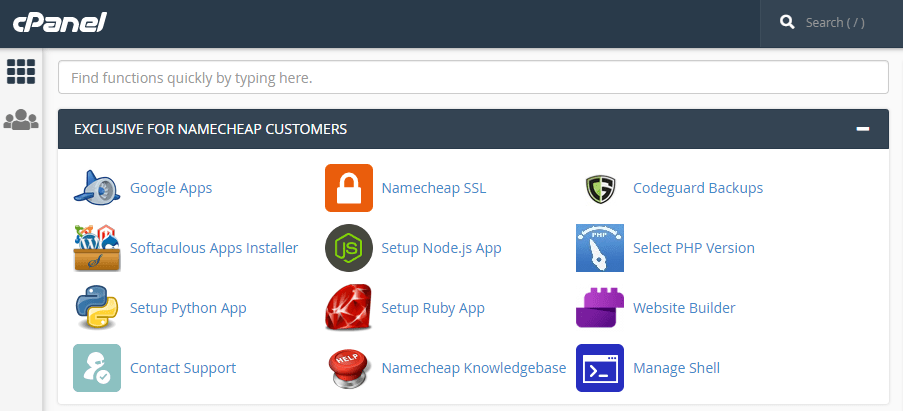Click the Softaculous Apps Installer box icon

click(x=97, y=248)
